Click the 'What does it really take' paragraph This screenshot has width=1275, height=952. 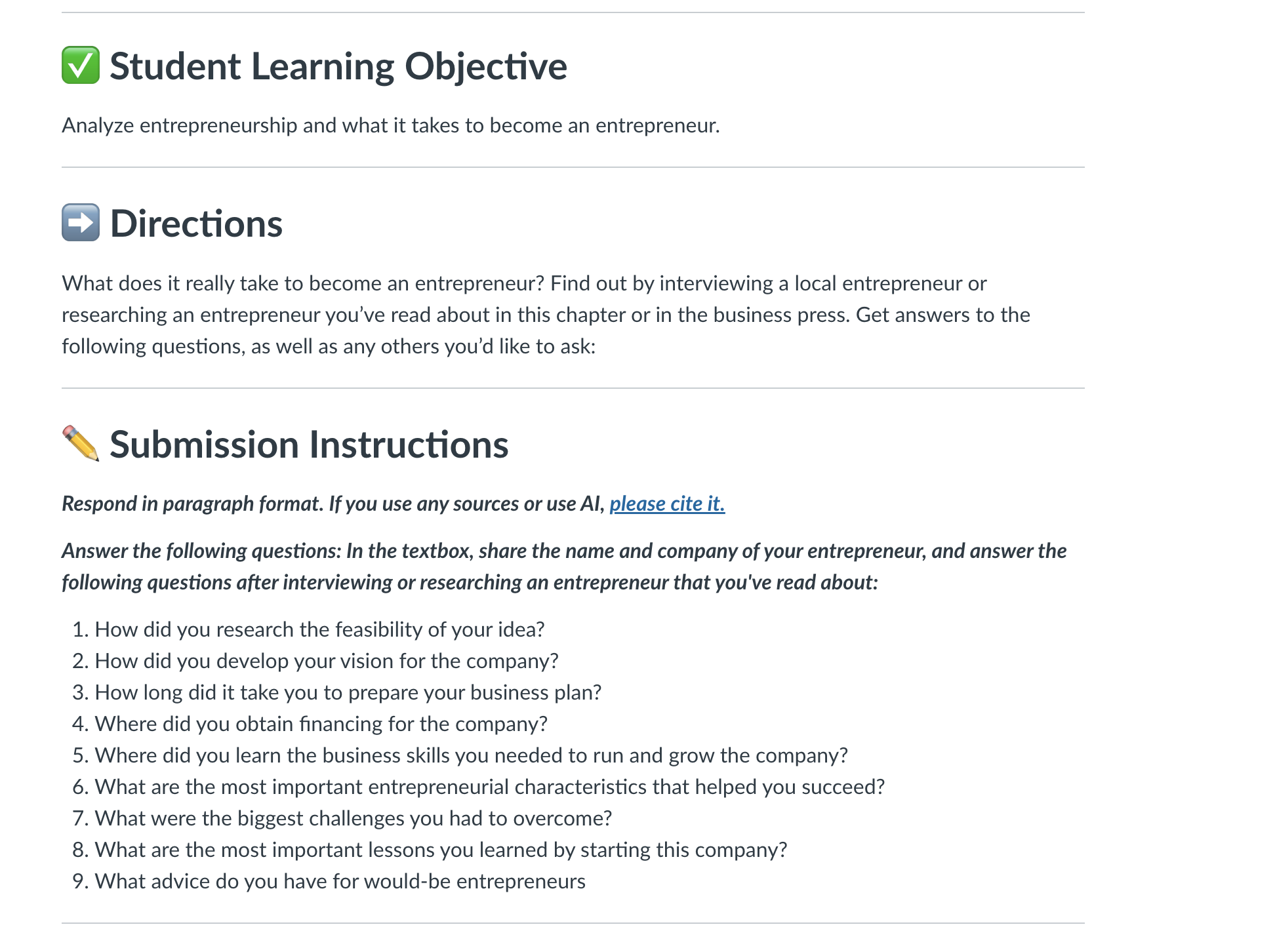pos(546,315)
